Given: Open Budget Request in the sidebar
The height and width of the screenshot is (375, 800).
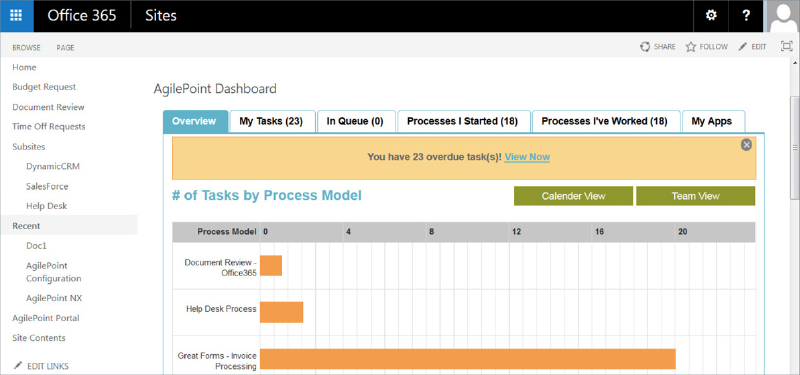Looking at the screenshot, I should (44, 87).
